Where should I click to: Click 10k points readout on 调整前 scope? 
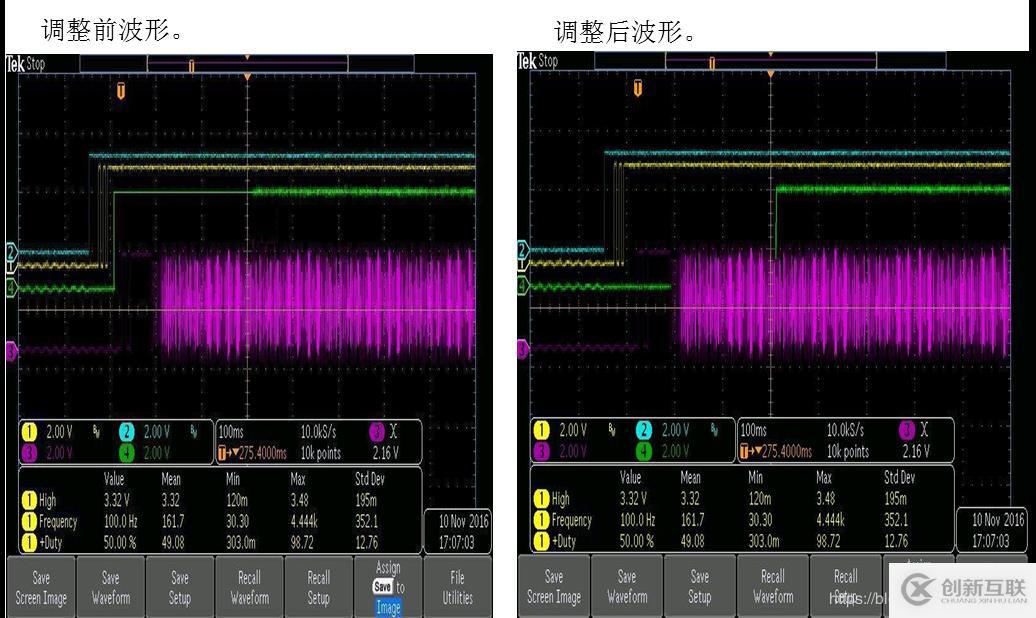[321, 453]
